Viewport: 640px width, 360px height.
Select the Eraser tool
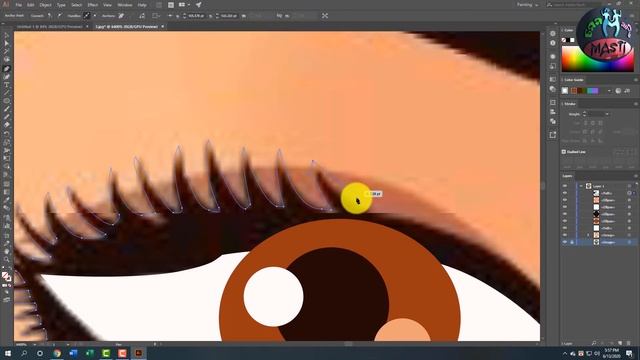point(7,125)
